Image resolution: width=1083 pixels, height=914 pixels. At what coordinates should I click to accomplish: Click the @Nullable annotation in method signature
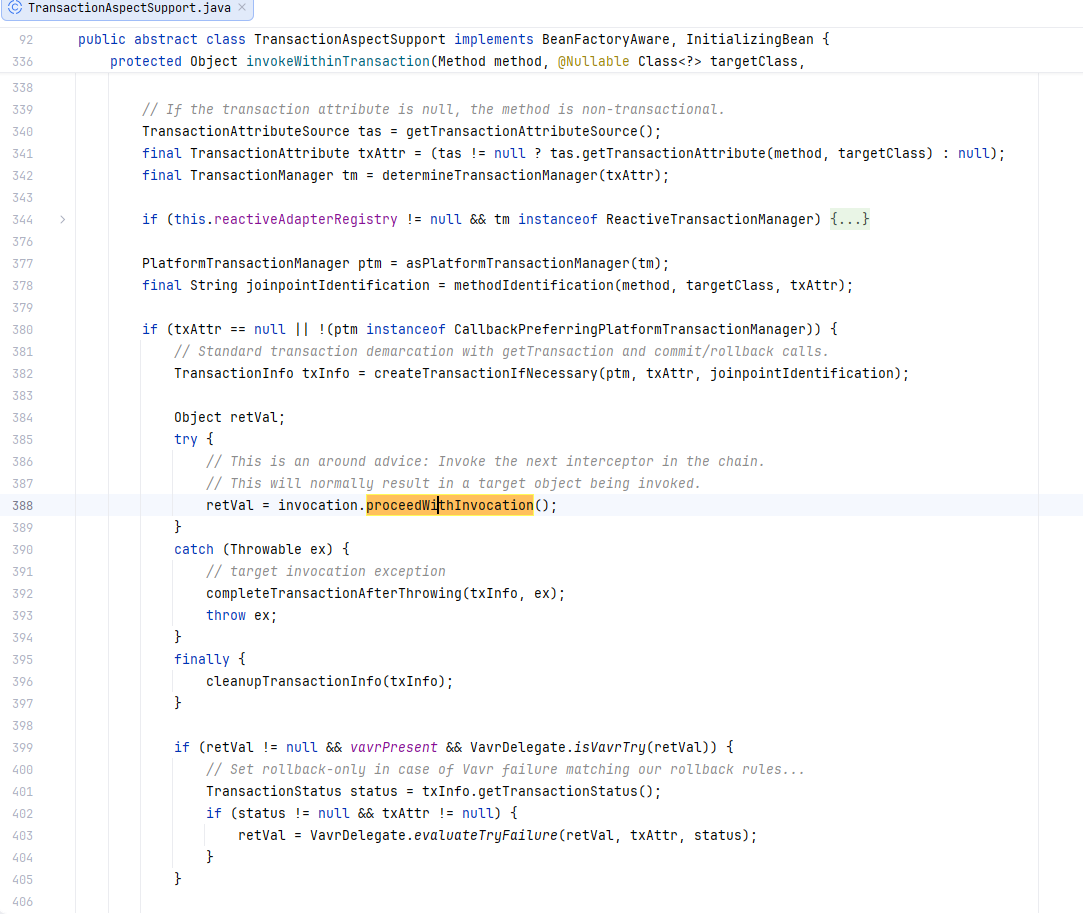click(x=593, y=61)
